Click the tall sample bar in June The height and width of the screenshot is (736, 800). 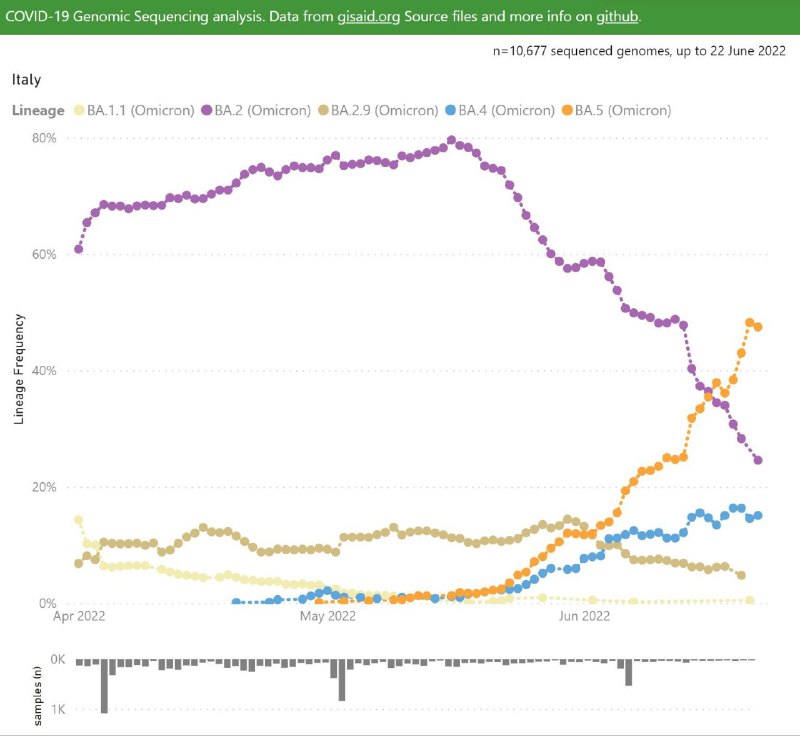pyautogui.click(x=629, y=672)
